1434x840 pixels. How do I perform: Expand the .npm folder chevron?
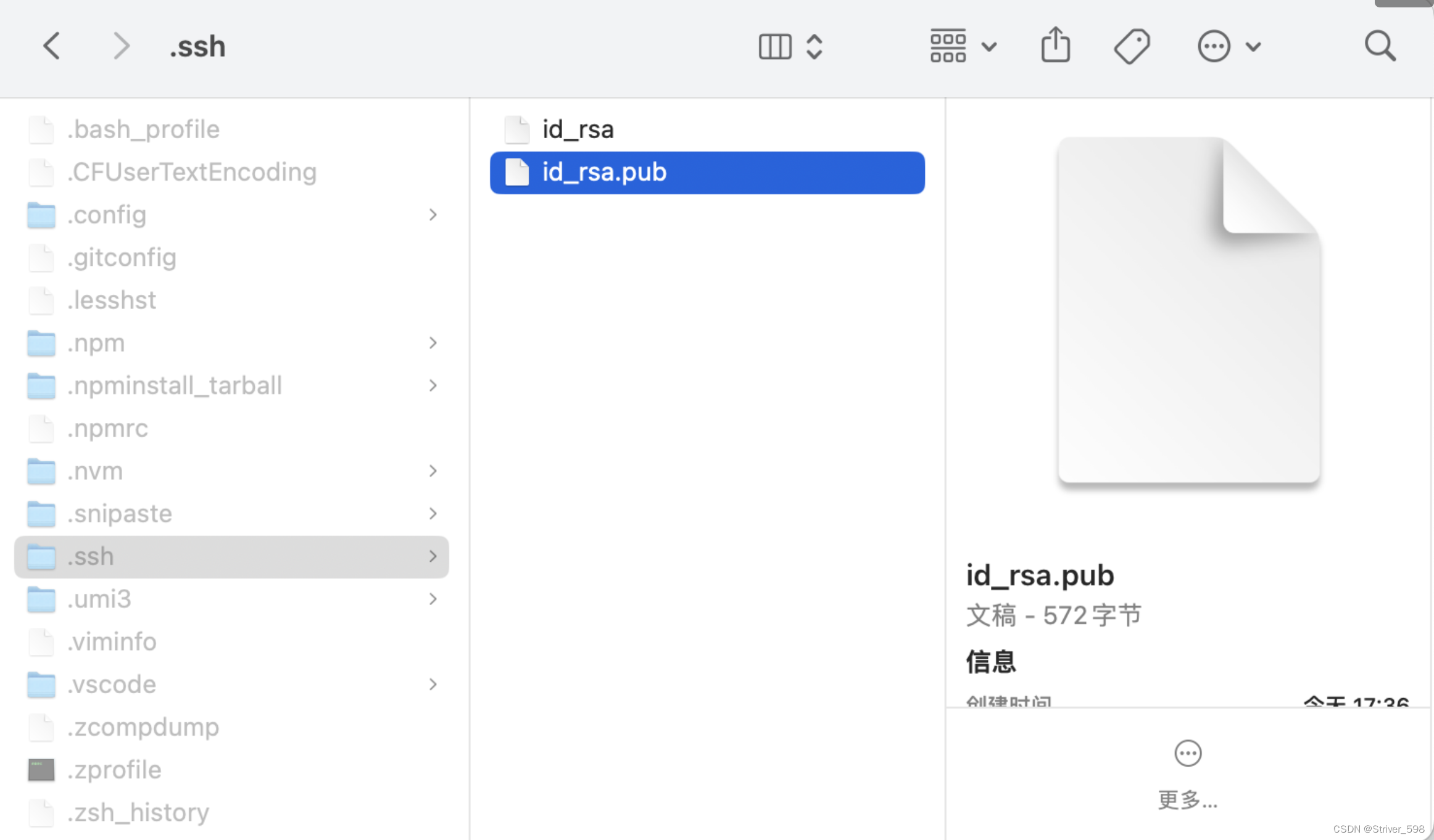point(433,343)
